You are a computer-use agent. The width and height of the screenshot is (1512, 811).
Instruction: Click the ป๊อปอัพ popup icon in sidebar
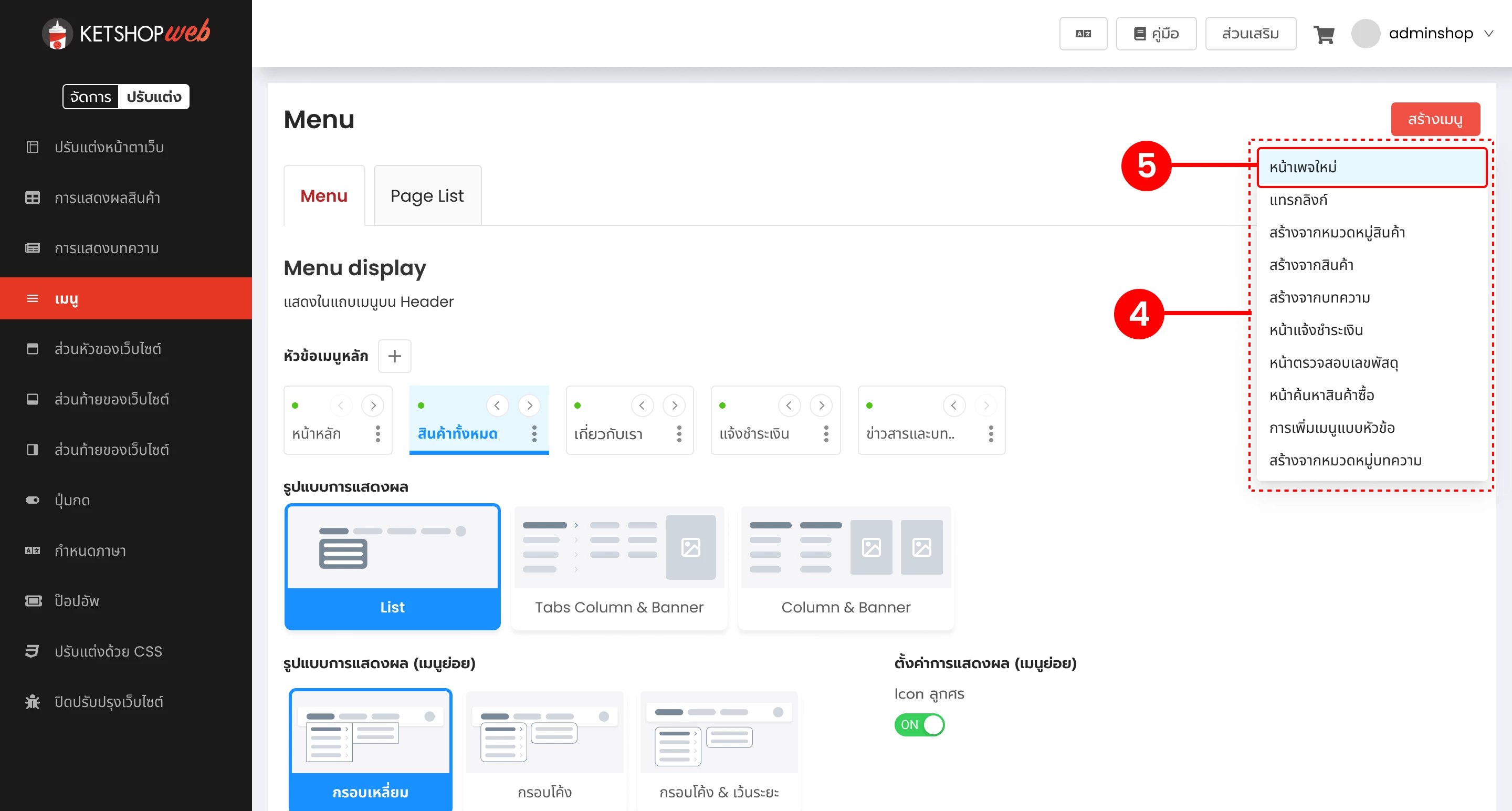[x=33, y=601]
